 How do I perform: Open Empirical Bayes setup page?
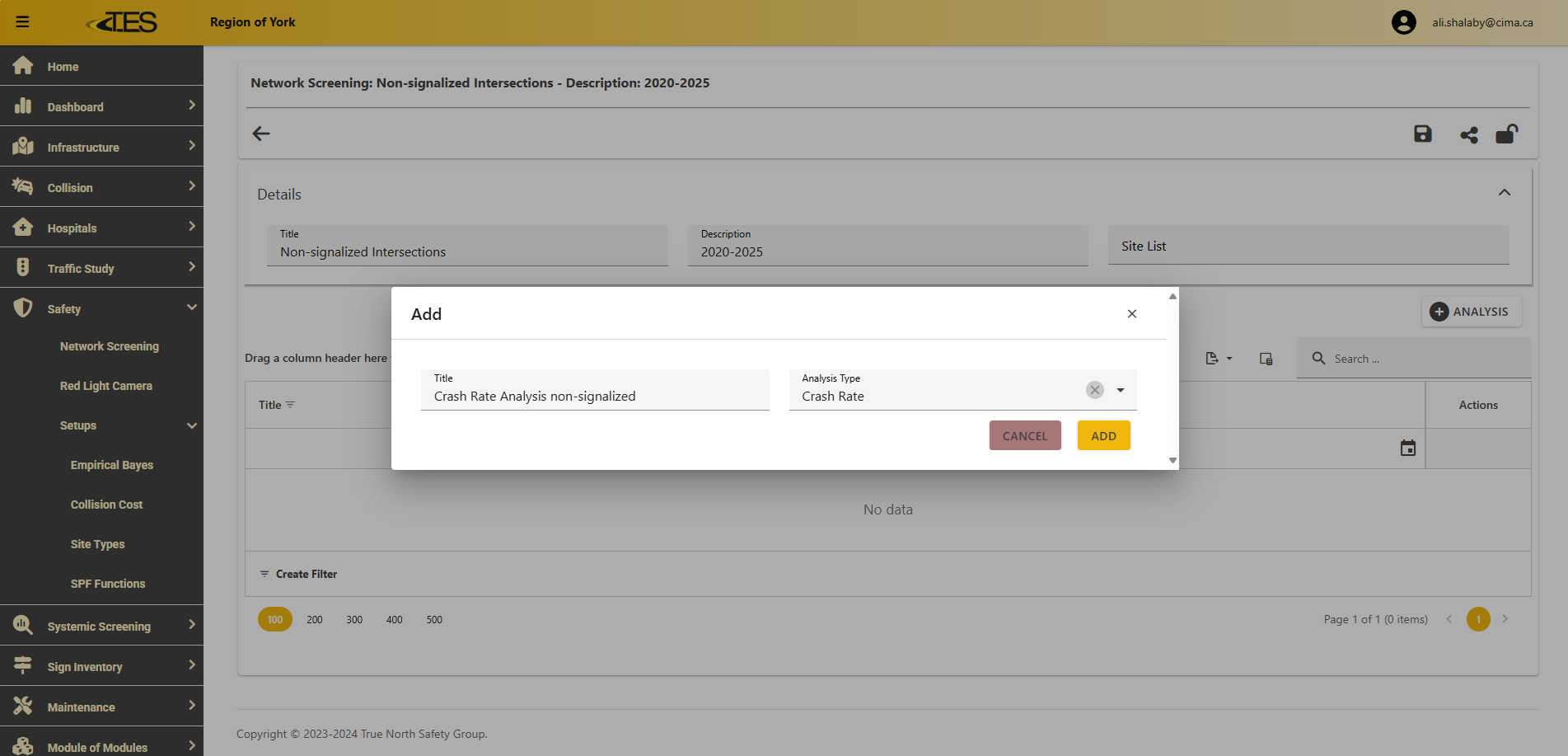[x=111, y=465]
